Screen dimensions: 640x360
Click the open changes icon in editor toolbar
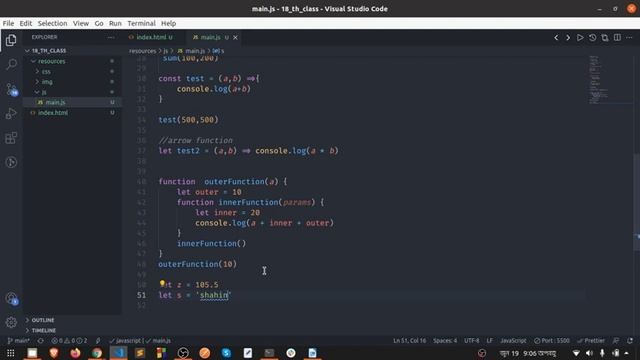tap(604, 38)
